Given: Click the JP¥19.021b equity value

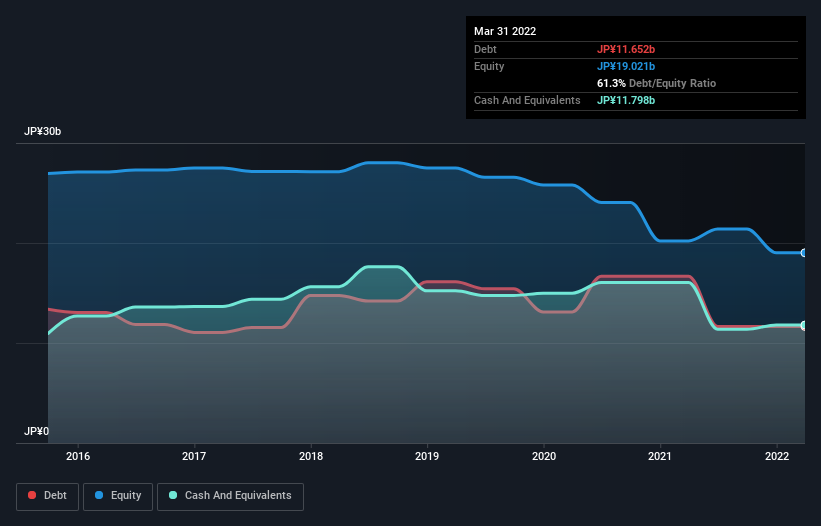Looking at the screenshot, I should [626, 66].
